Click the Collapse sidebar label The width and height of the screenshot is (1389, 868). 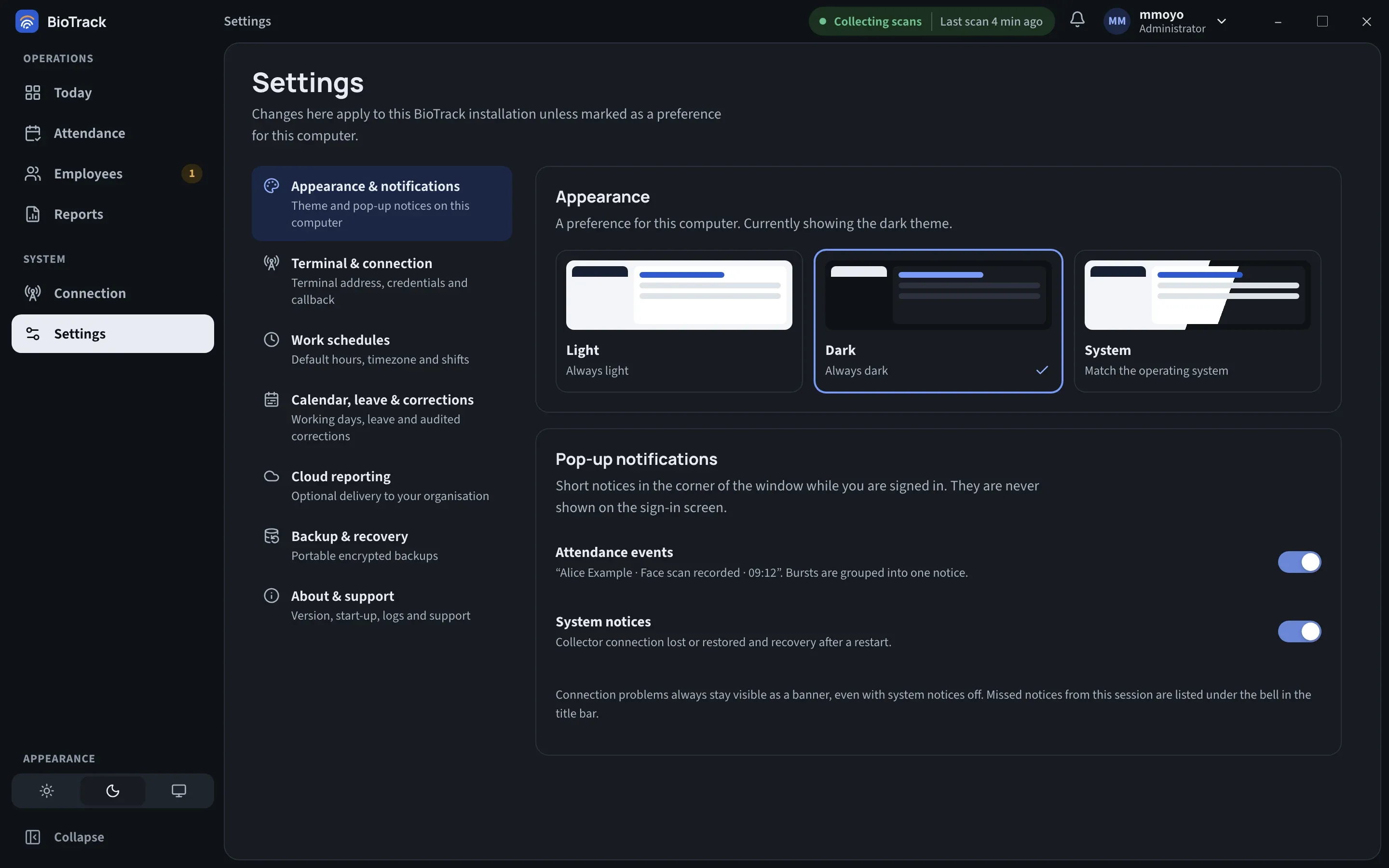(x=79, y=837)
